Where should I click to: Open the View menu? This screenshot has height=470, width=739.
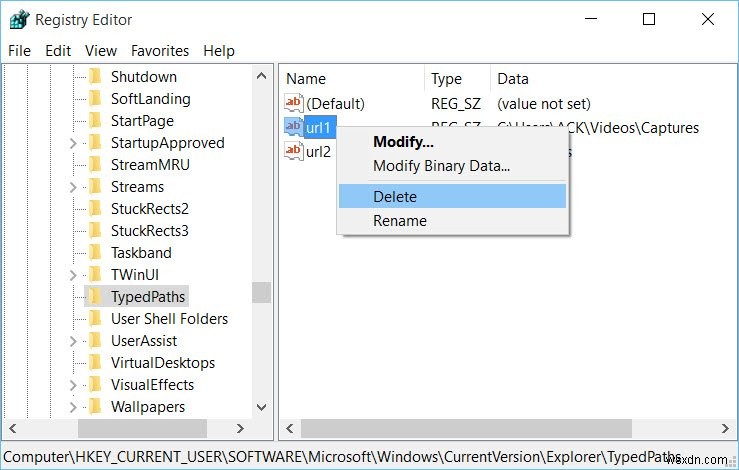coord(101,50)
